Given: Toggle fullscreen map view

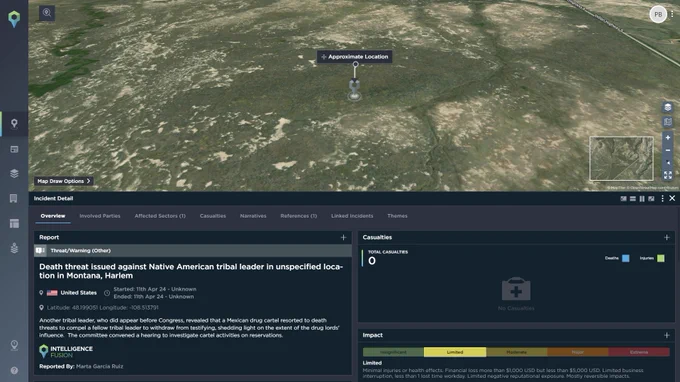Looking at the screenshot, I should click(668, 175).
